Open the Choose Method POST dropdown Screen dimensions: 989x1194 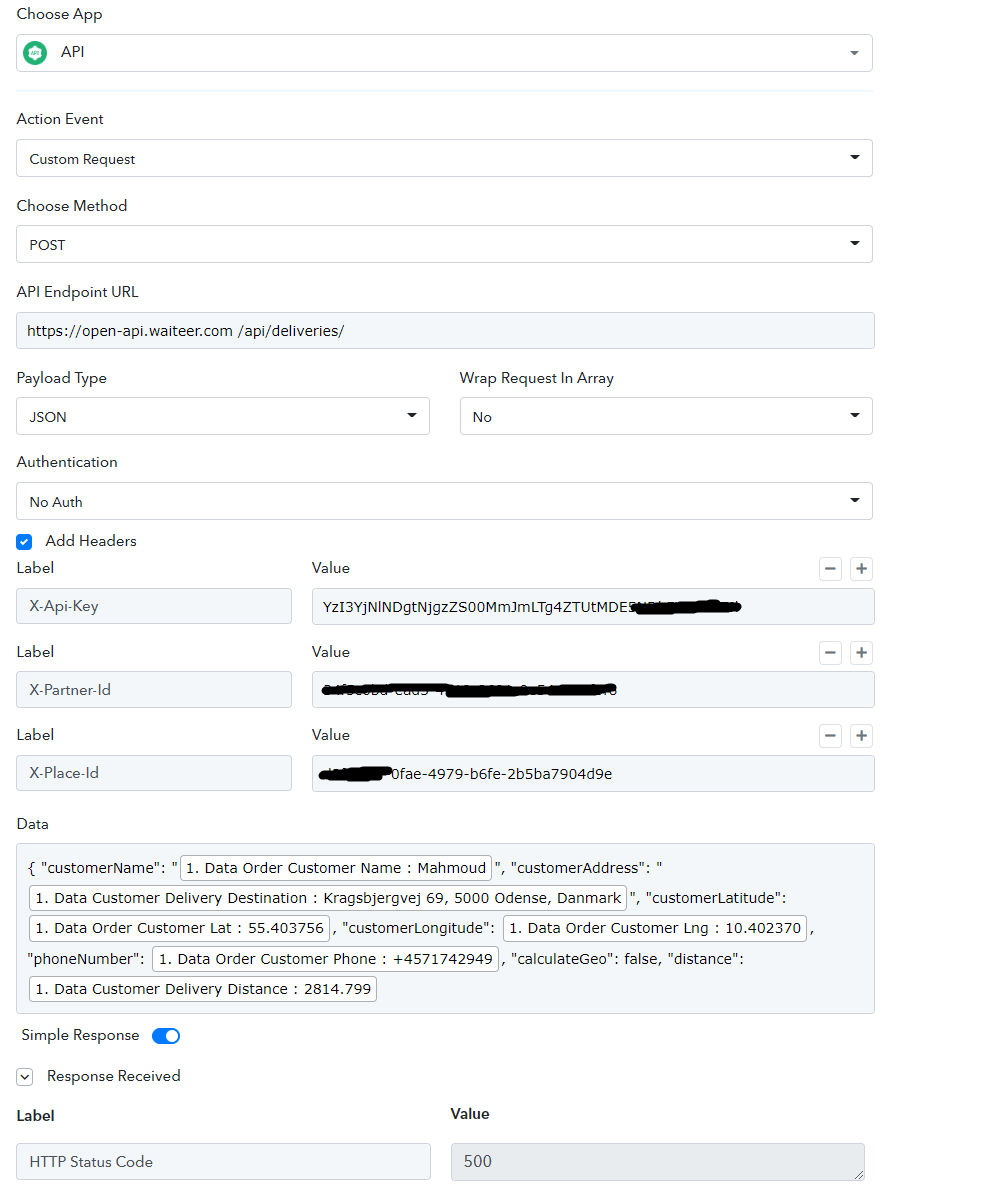(x=445, y=244)
